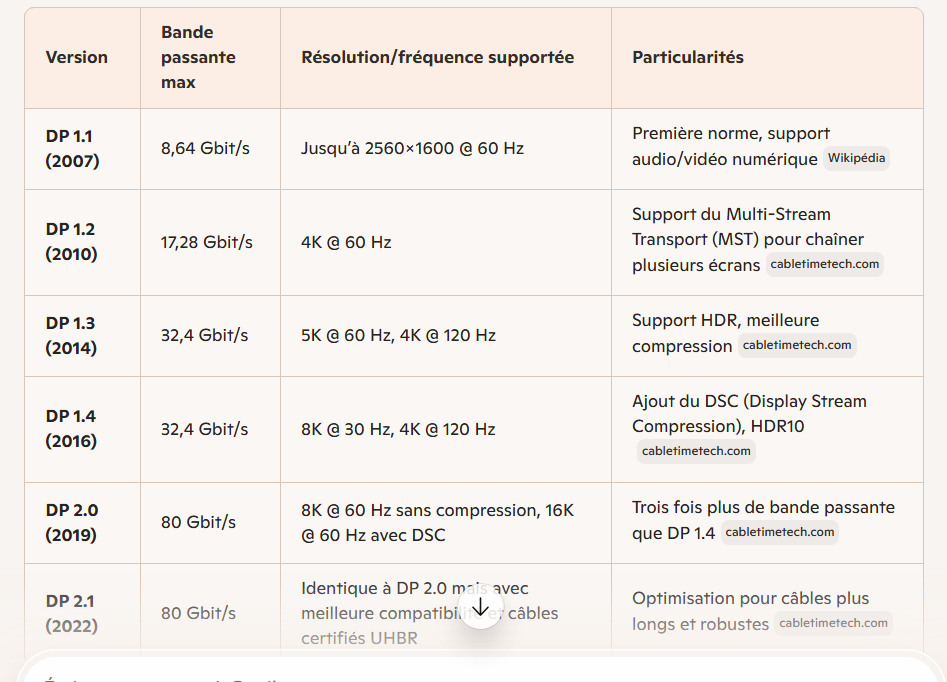Click the 17,28 Gbit/s bandwidth cell
Screen dimensions: 947x682
[207, 242]
